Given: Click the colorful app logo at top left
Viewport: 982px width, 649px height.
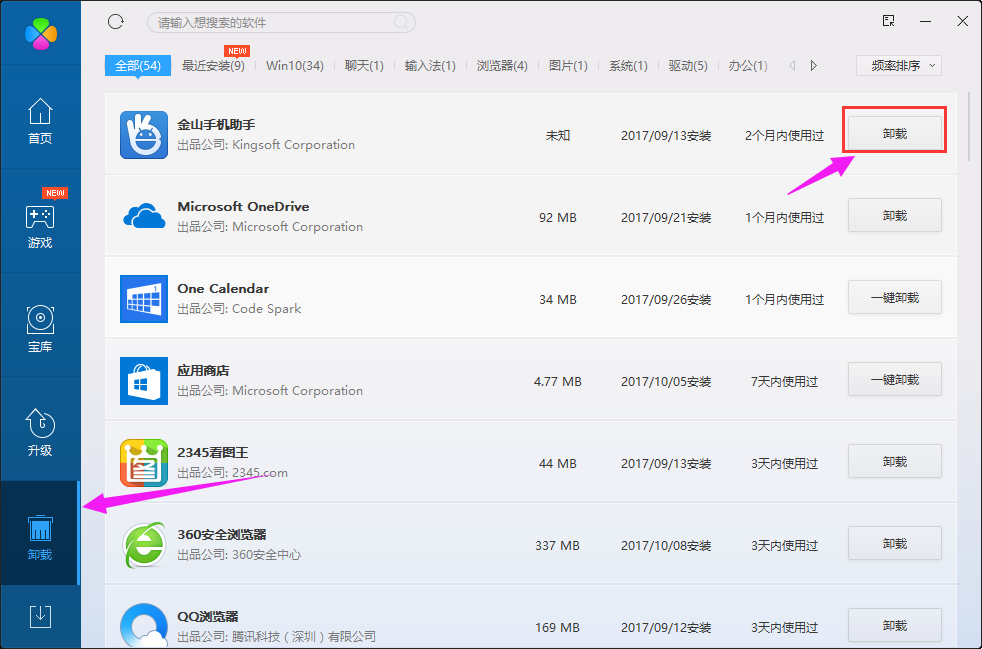Looking at the screenshot, I should [x=40, y=33].
